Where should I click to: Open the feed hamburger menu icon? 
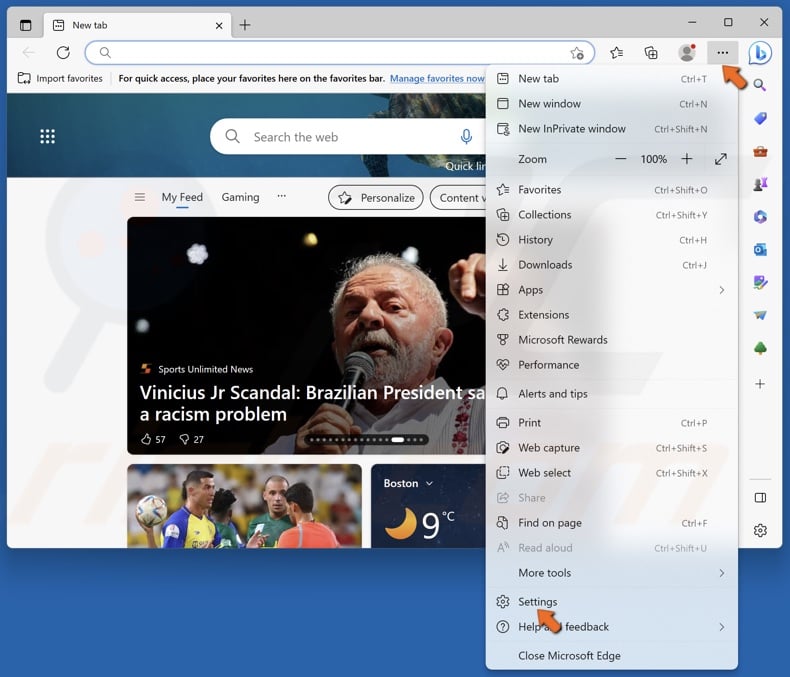coord(140,197)
